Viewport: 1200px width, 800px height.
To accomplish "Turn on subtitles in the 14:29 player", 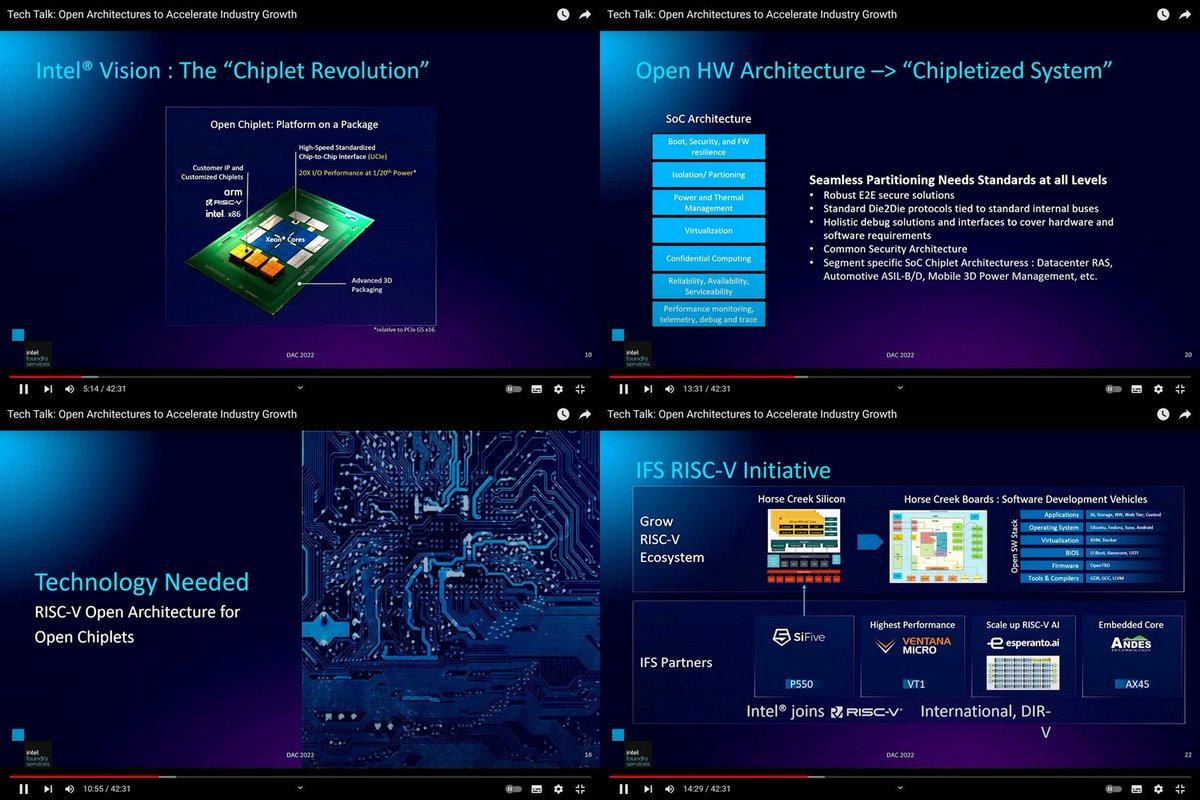I will tap(1136, 788).
